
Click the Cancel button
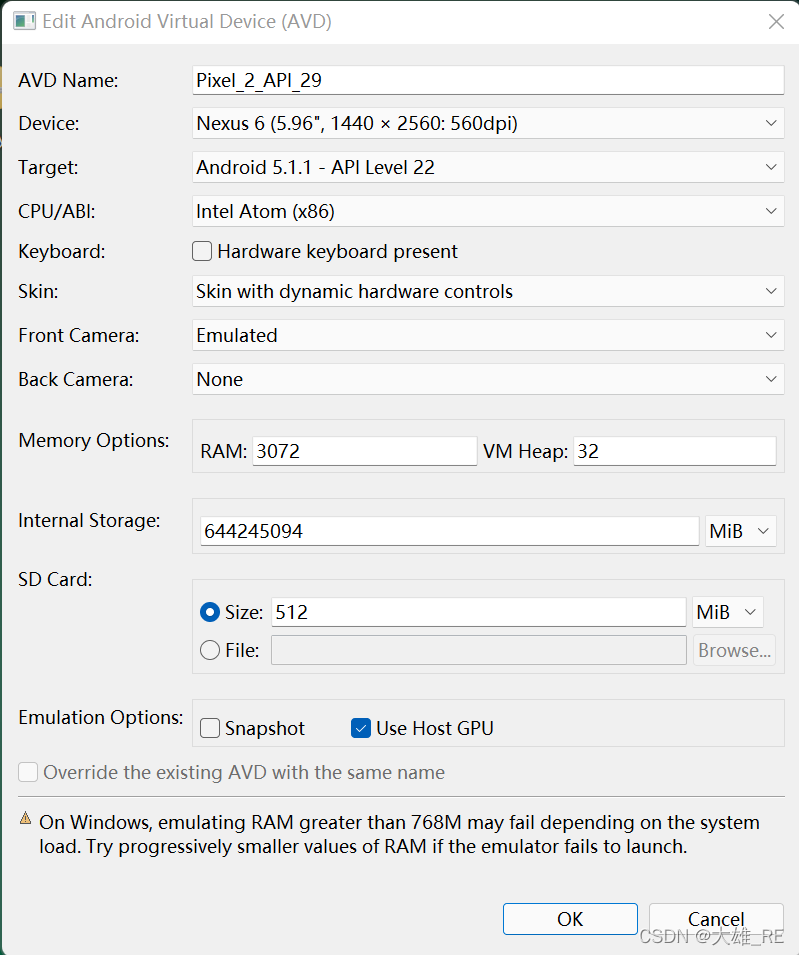coord(716,919)
